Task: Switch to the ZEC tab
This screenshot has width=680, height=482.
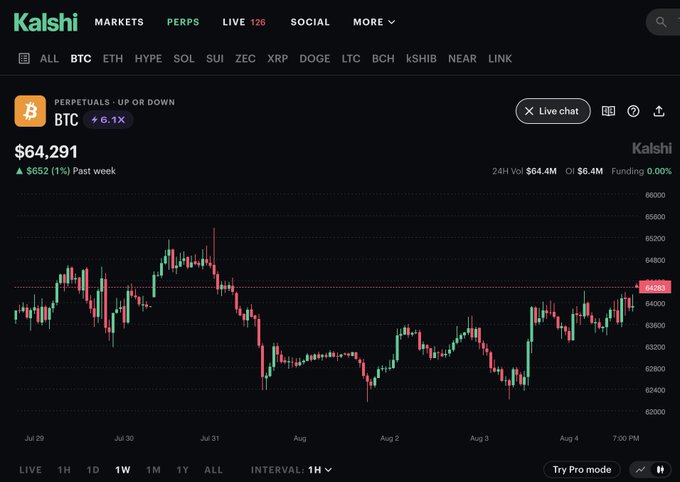Action: pyautogui.click(x=245, y=59)
